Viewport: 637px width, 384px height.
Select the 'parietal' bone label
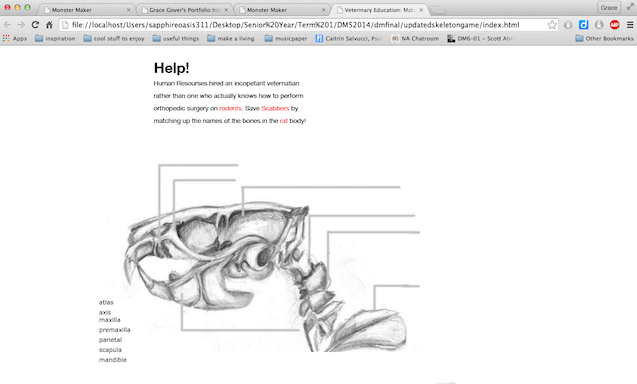[x=110, y=340]
